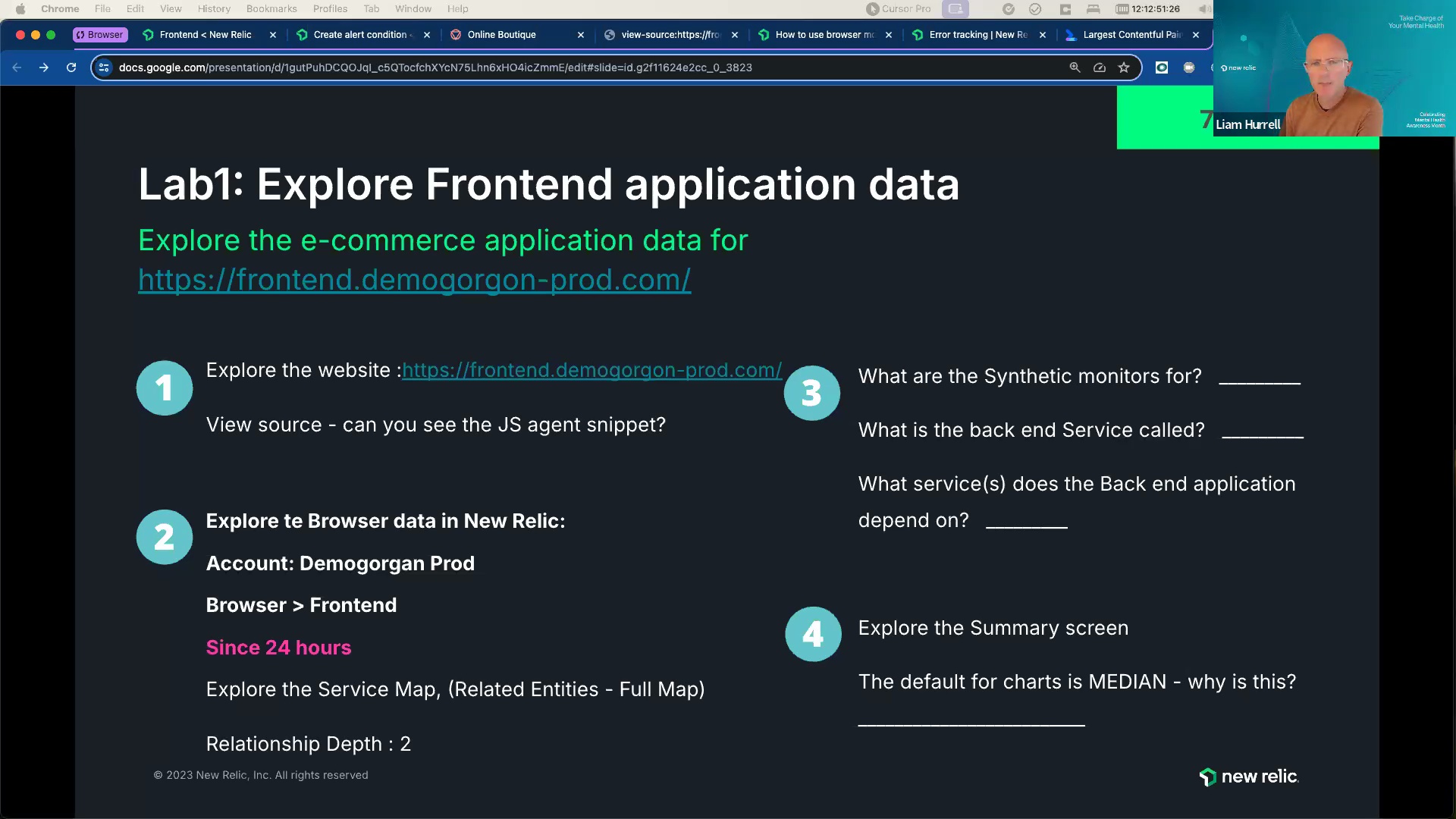
Task: Click the website link in step 1
Action: pyautogui.click(x=591, y=370)
